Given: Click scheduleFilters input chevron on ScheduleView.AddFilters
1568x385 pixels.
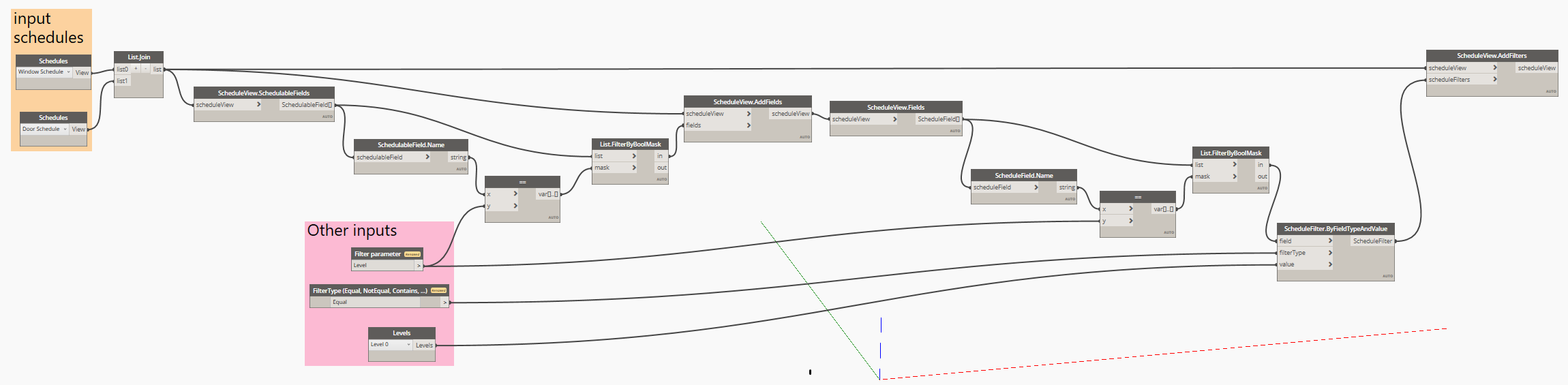Looking at the screenshot, I should pyautogui.click(x=1494, y=79).
